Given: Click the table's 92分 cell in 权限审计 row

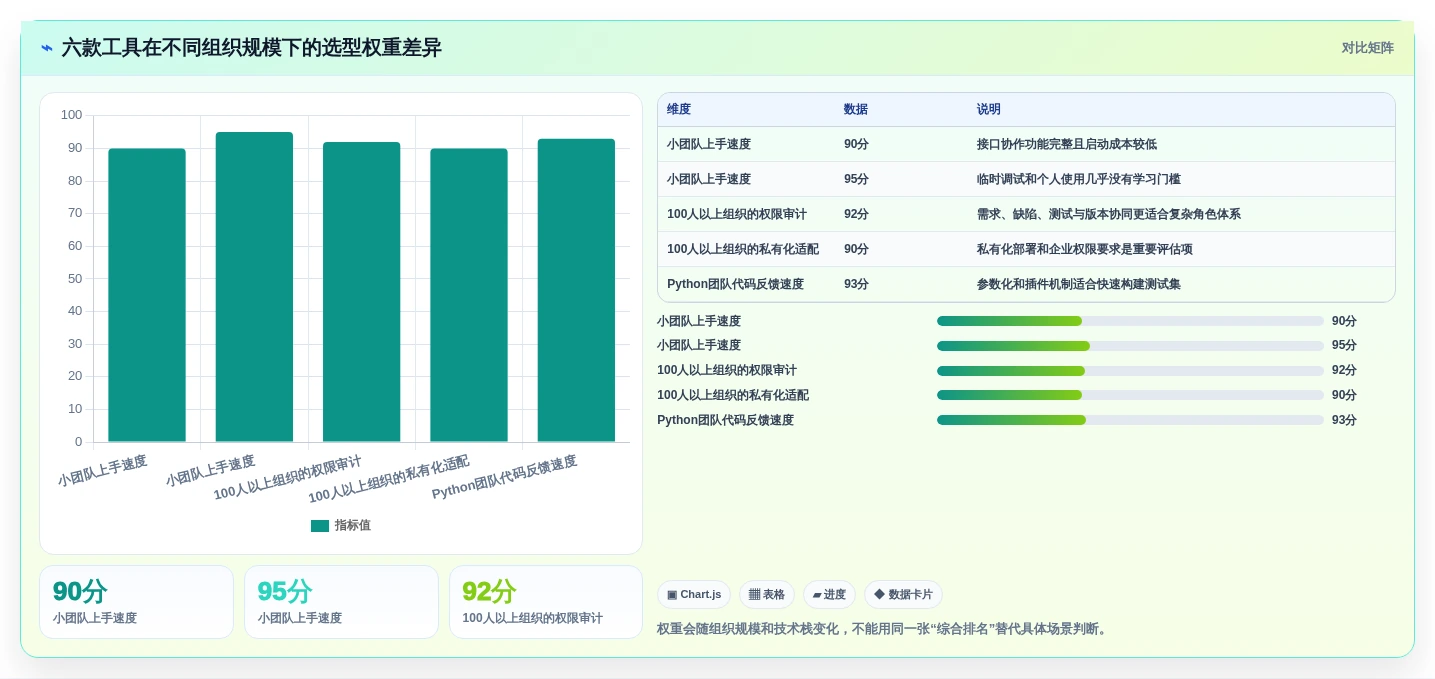Looking at the screenshot, I should [x=856, y=214].
